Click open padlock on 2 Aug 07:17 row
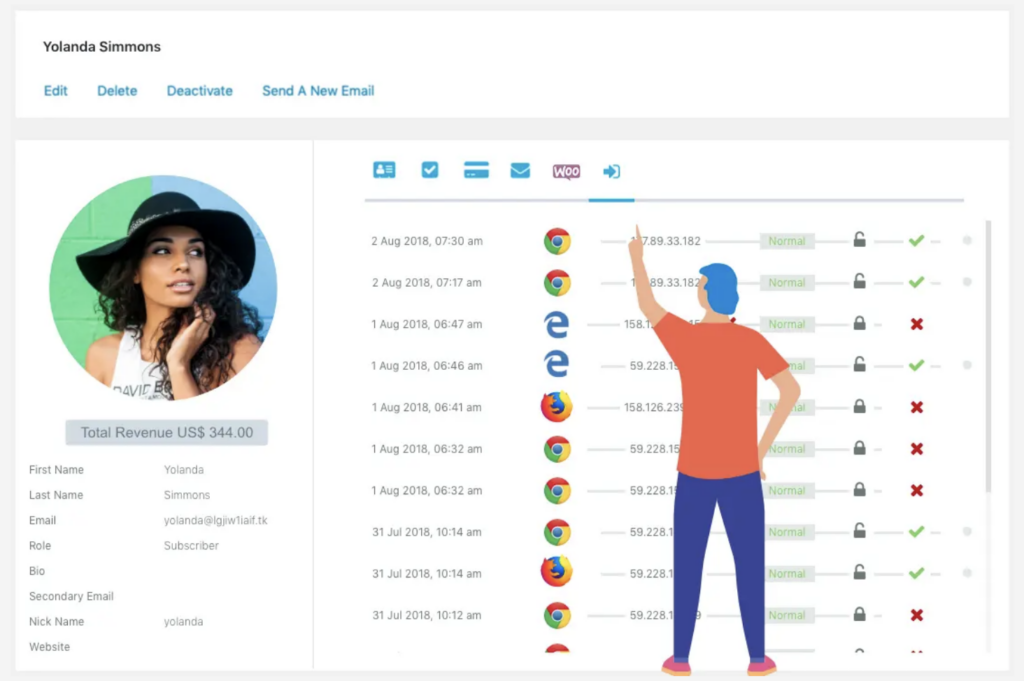 859,282
